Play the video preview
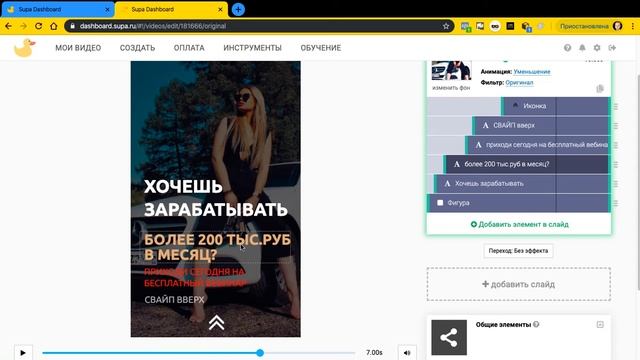 pyautogui.click(x=23, y=353)
